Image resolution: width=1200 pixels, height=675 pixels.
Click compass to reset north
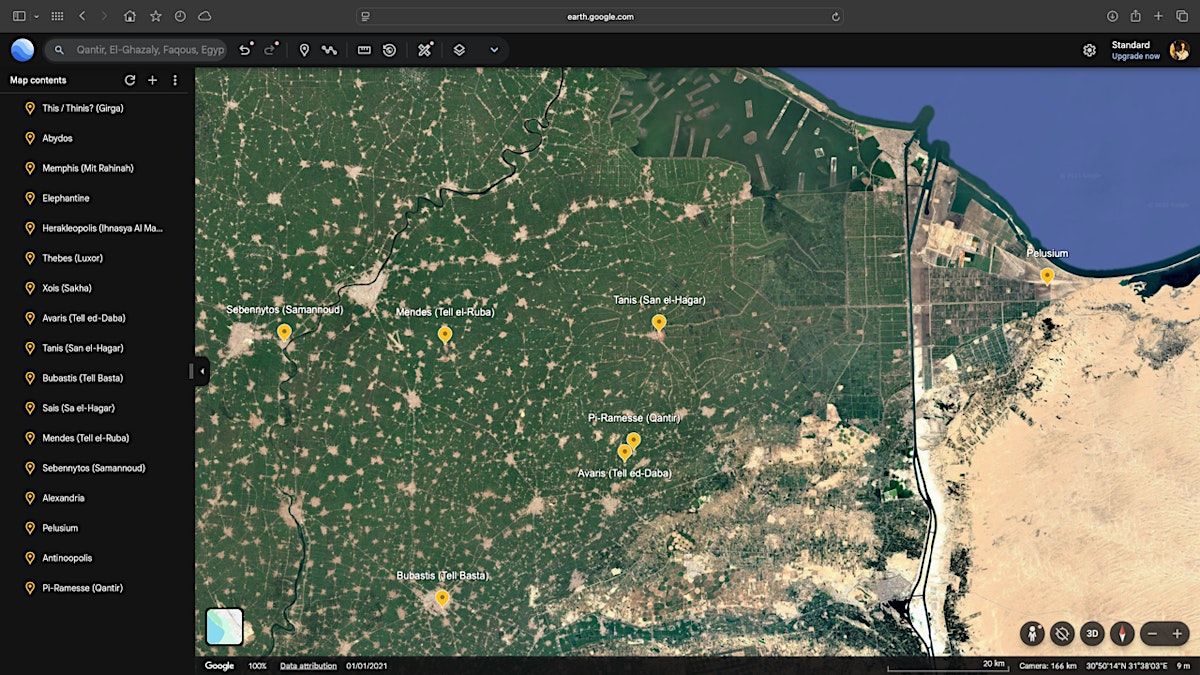(x=1122, y=633)
